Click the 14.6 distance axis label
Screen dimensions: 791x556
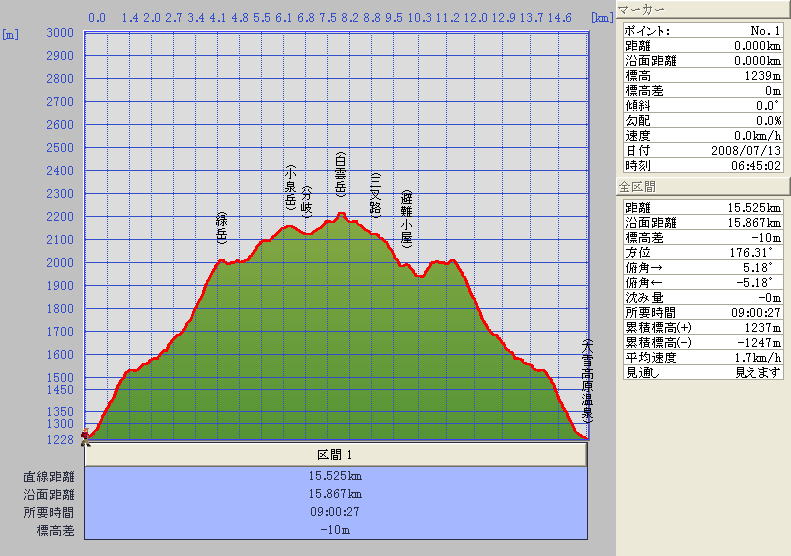coord(559,18)
